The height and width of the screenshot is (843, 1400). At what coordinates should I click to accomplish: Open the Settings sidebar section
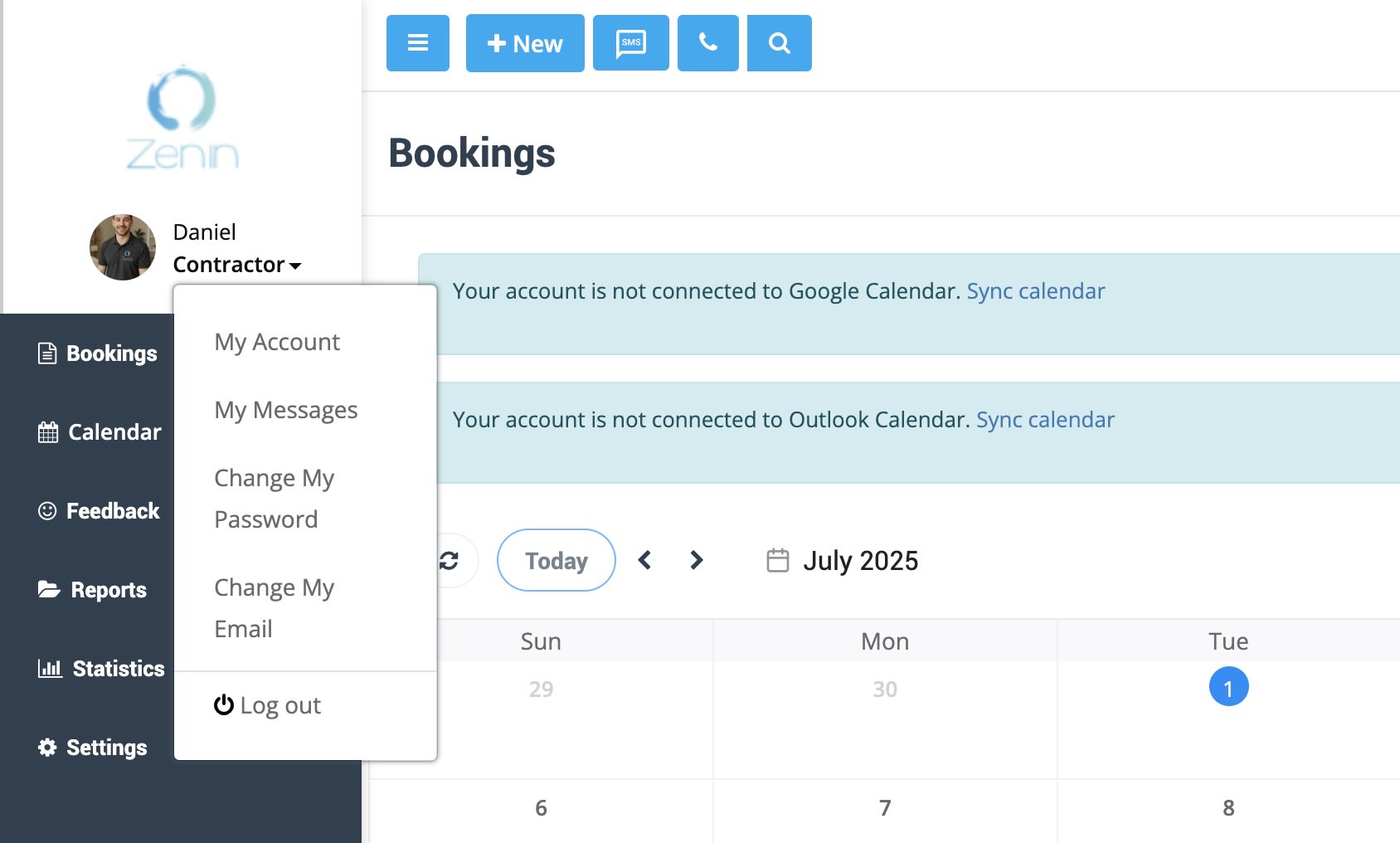point(106,747)
